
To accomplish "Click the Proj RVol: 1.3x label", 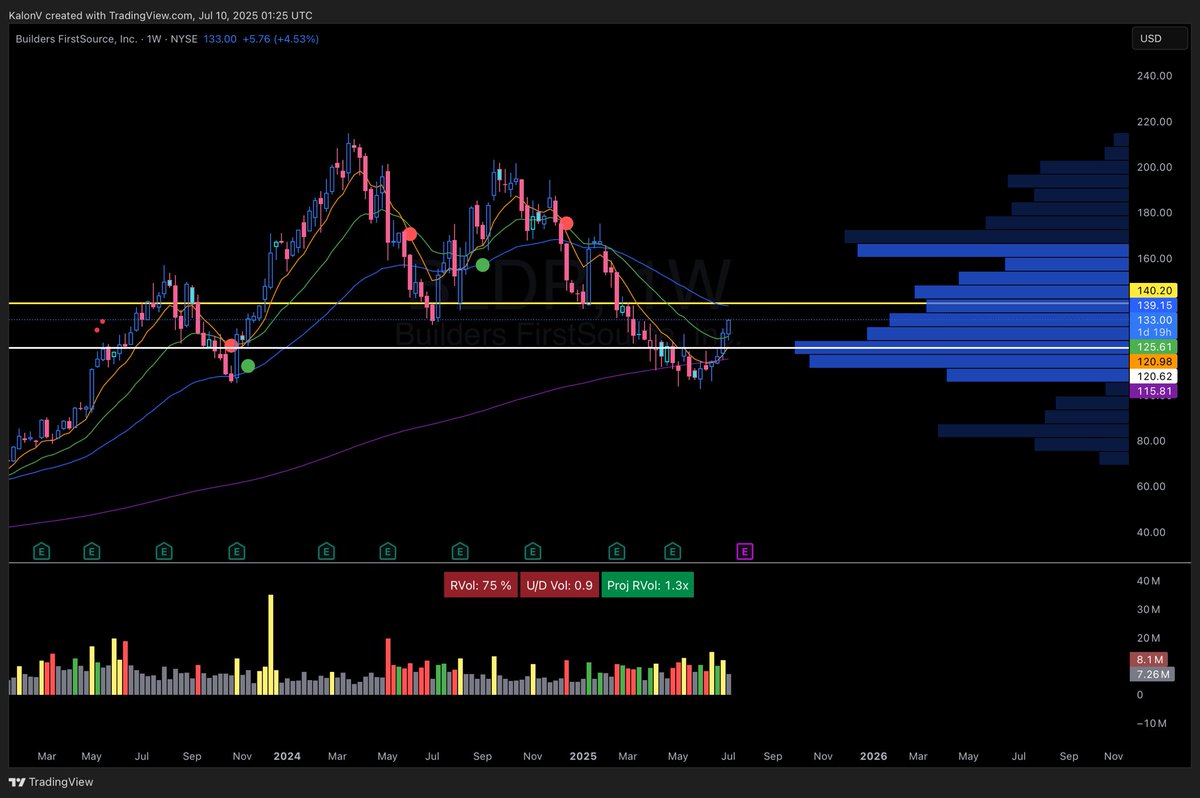I will click(647, 585).
